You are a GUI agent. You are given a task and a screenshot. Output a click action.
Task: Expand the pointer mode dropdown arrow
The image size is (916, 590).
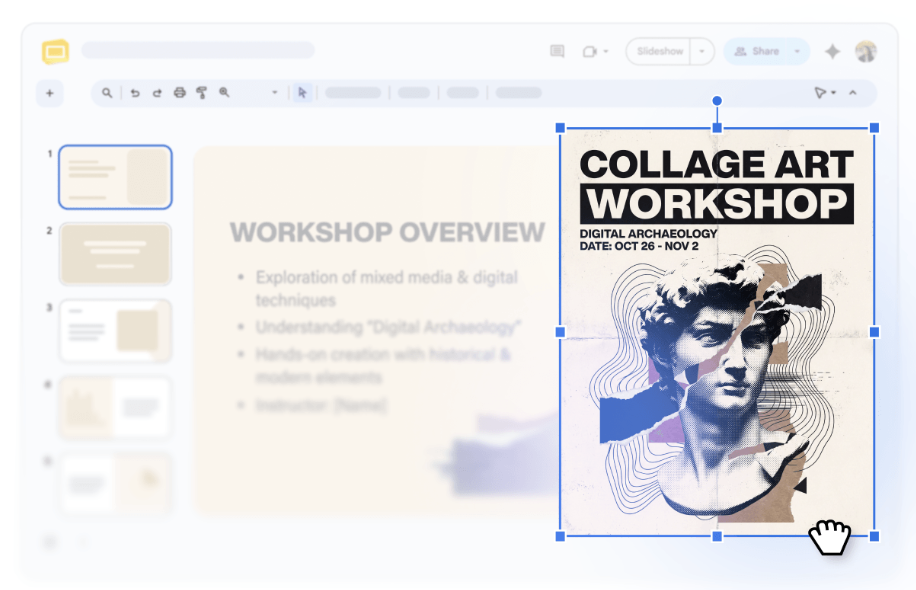[834, 93]
